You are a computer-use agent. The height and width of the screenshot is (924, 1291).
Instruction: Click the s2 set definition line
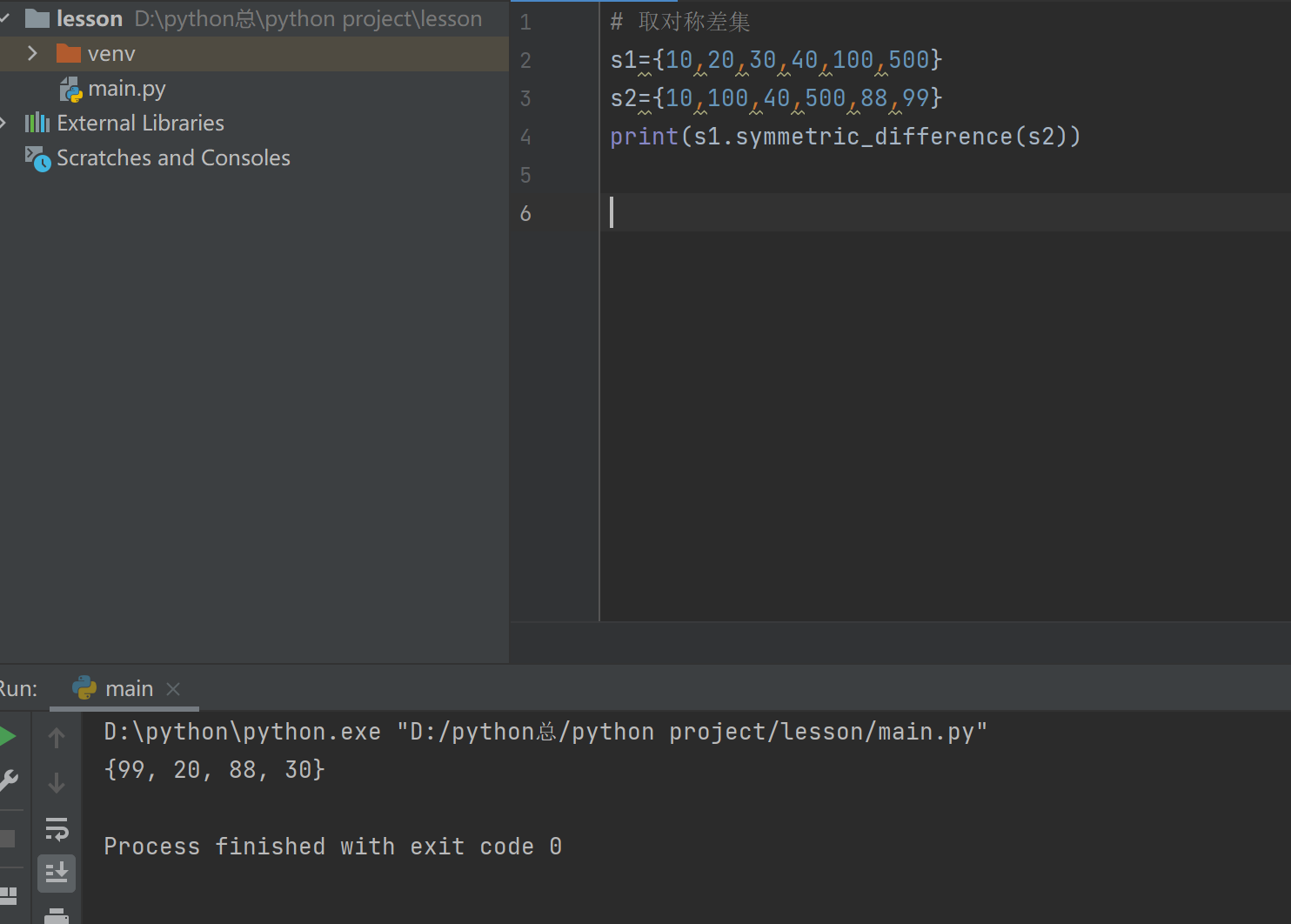click(776, 98)
